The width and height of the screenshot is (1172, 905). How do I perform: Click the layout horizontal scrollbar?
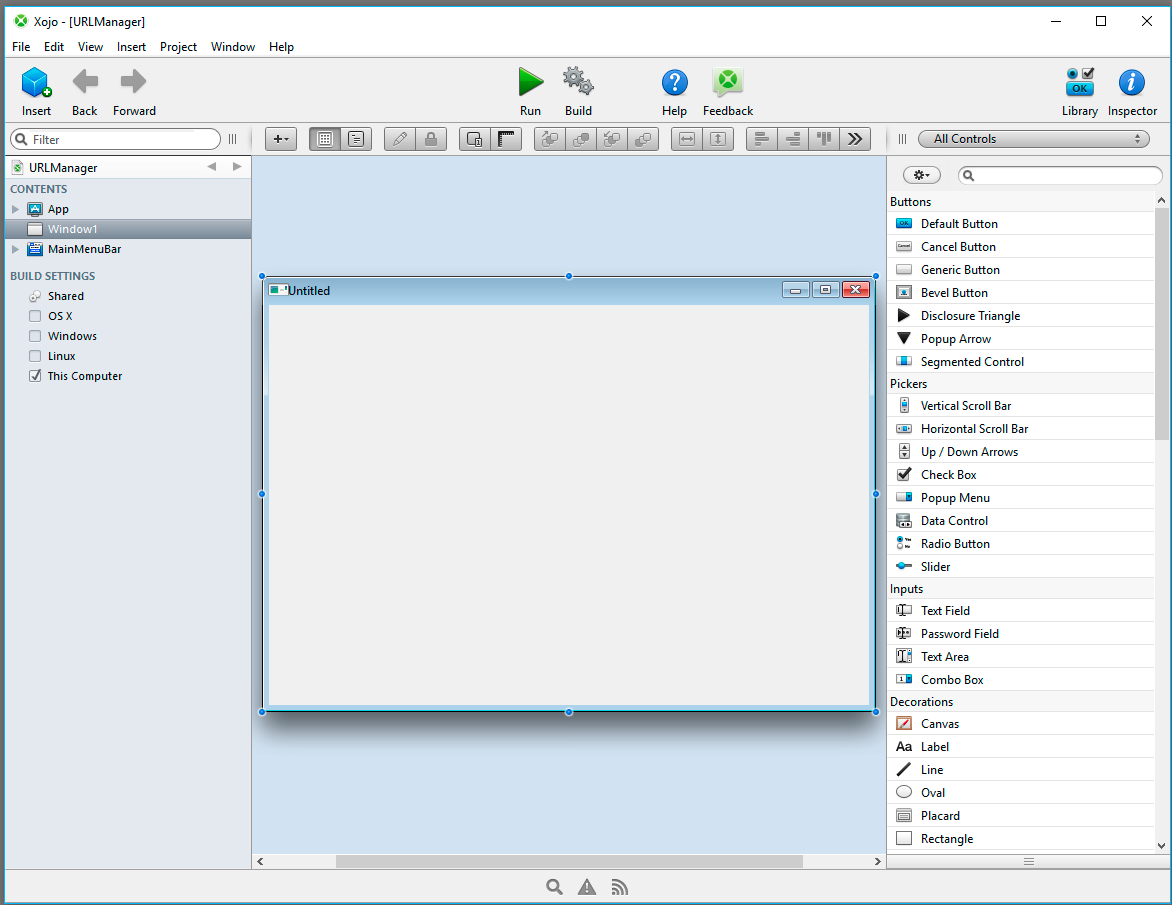click(569, 862)
